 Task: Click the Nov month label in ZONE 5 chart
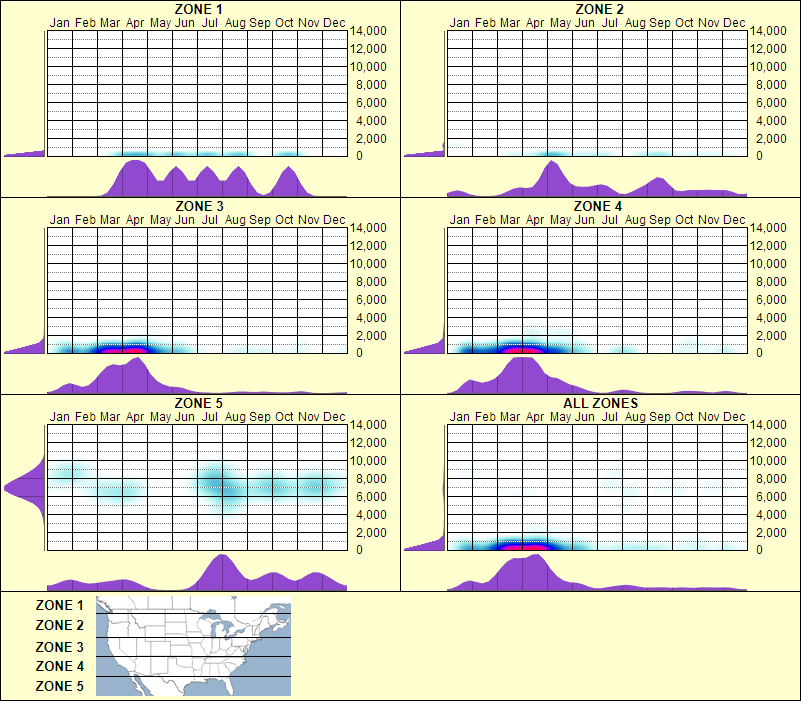309,417
